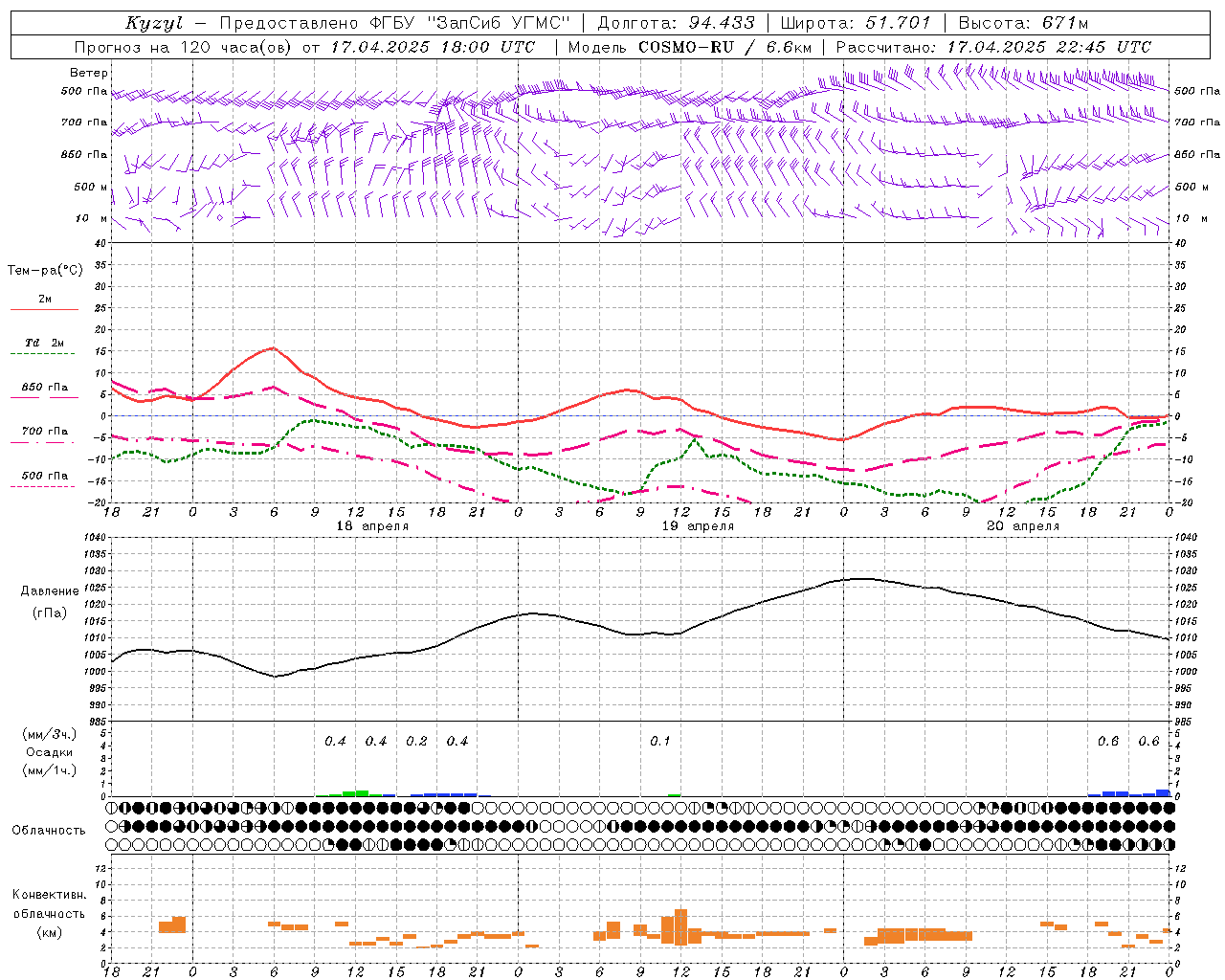Select the 'Предоставлено ФГБУ "ЗапСиб УГМС"' text
The image size is (1225, 980).
click(395, 23)
